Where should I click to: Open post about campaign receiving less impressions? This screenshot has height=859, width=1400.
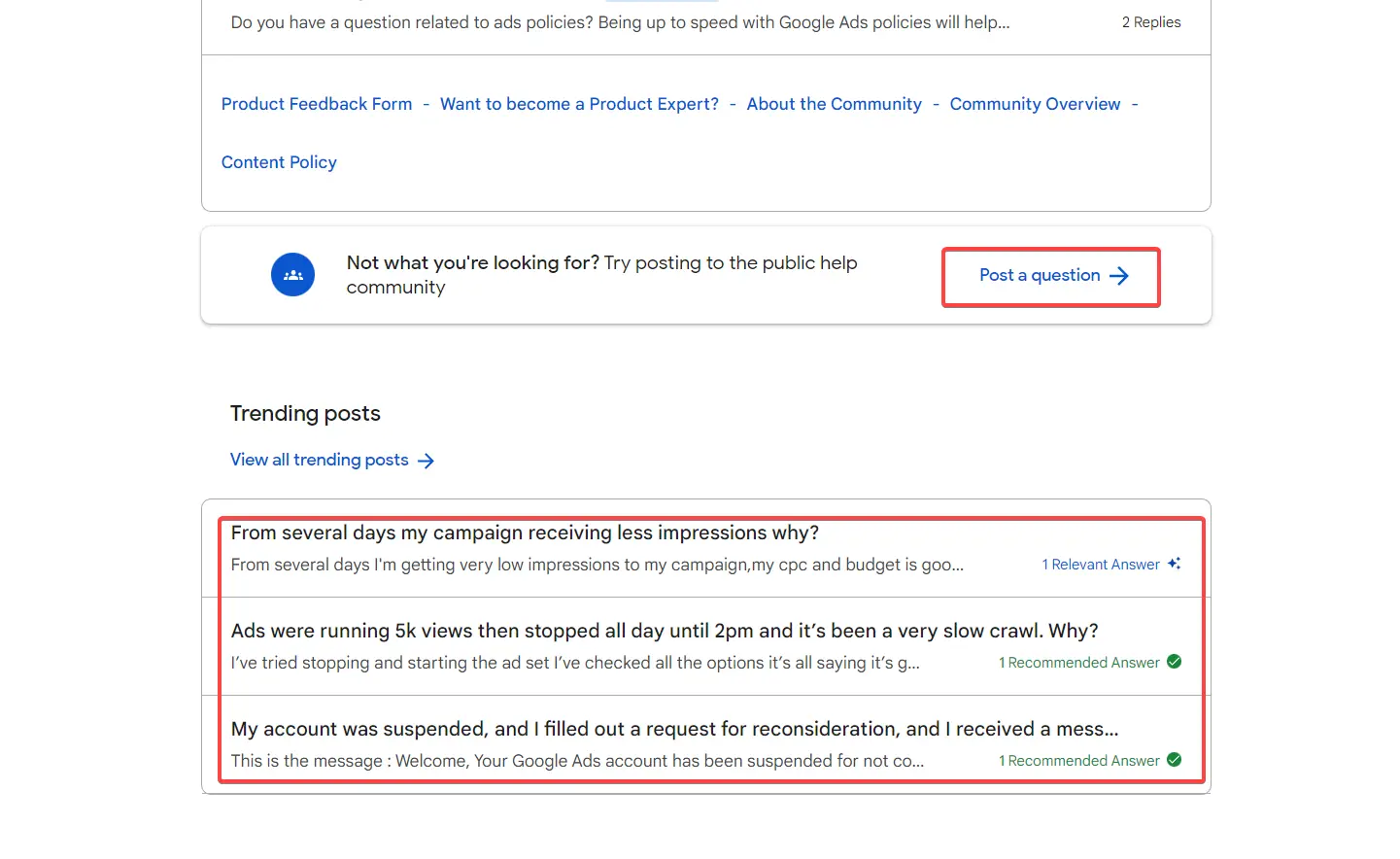(x=525, y=533)
